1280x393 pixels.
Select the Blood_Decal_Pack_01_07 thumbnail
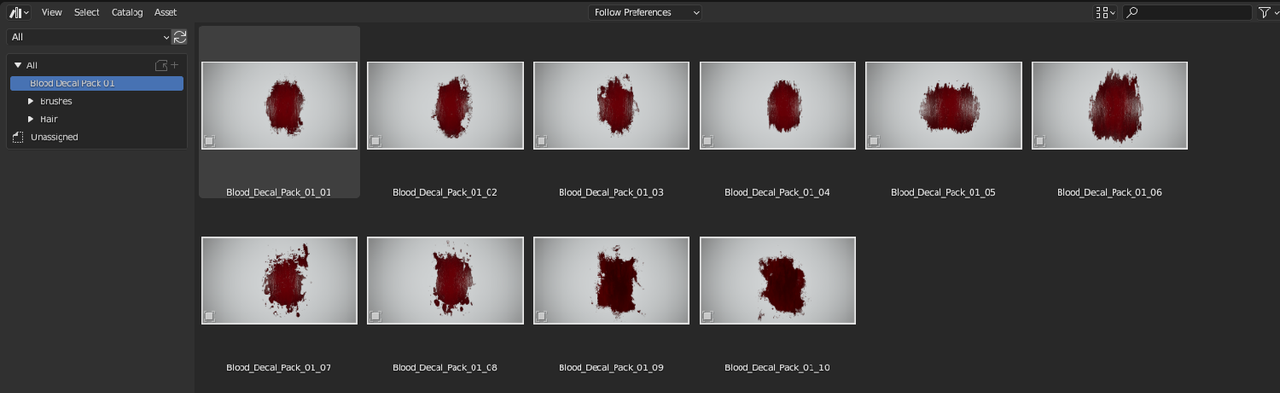[279, 281]
